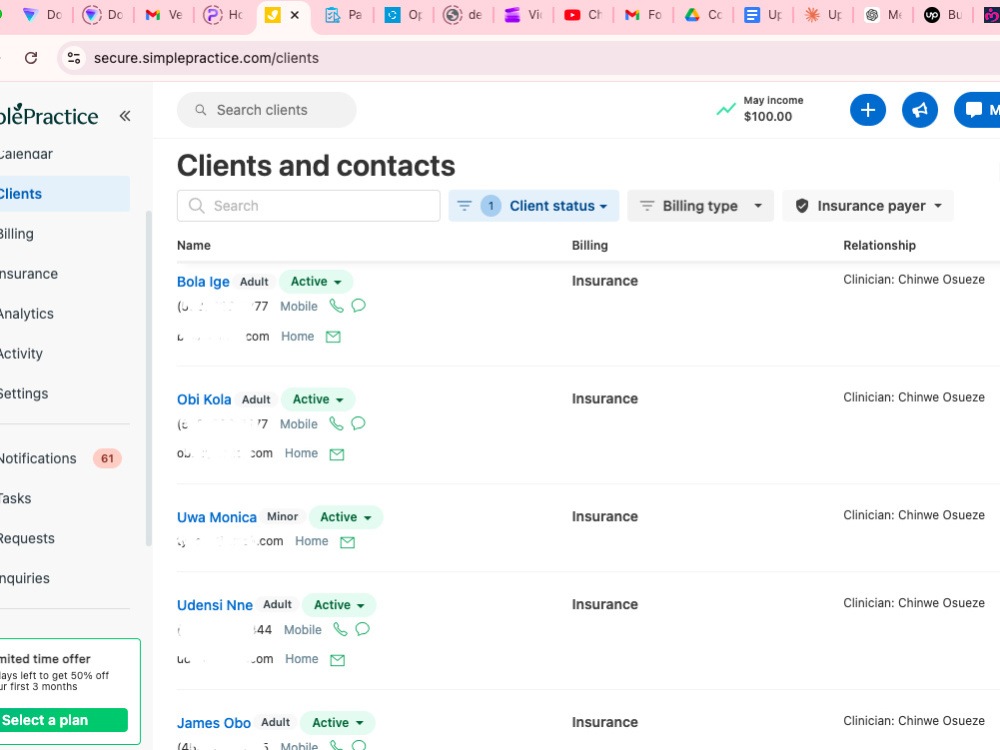This screenshot has height=750, width=1000.
Task: Click the browser address bar URL
Action: click(x=206, y=58)
